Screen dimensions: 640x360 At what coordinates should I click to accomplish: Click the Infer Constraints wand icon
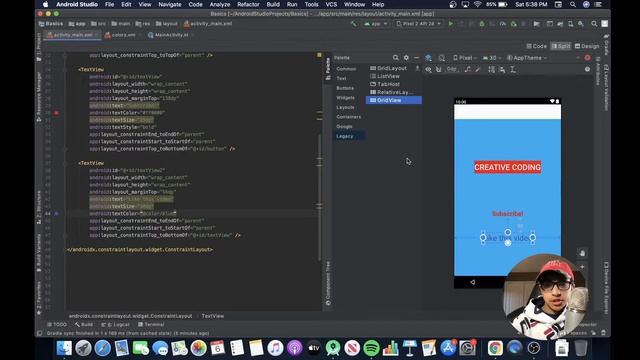pyautogui.click(x=478, y=69)
